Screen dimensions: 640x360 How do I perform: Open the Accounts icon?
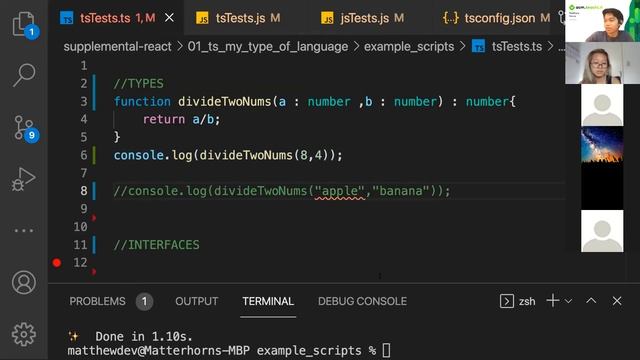coord(24,282)
